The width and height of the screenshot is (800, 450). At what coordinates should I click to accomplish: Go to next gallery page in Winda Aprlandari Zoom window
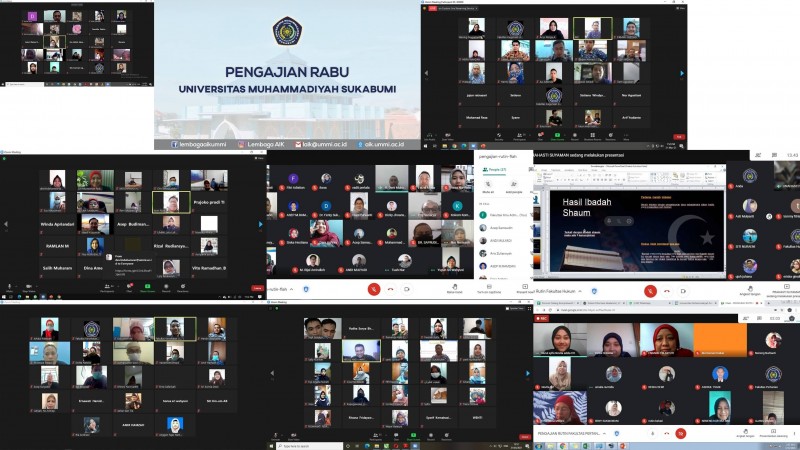click(261, 224)
